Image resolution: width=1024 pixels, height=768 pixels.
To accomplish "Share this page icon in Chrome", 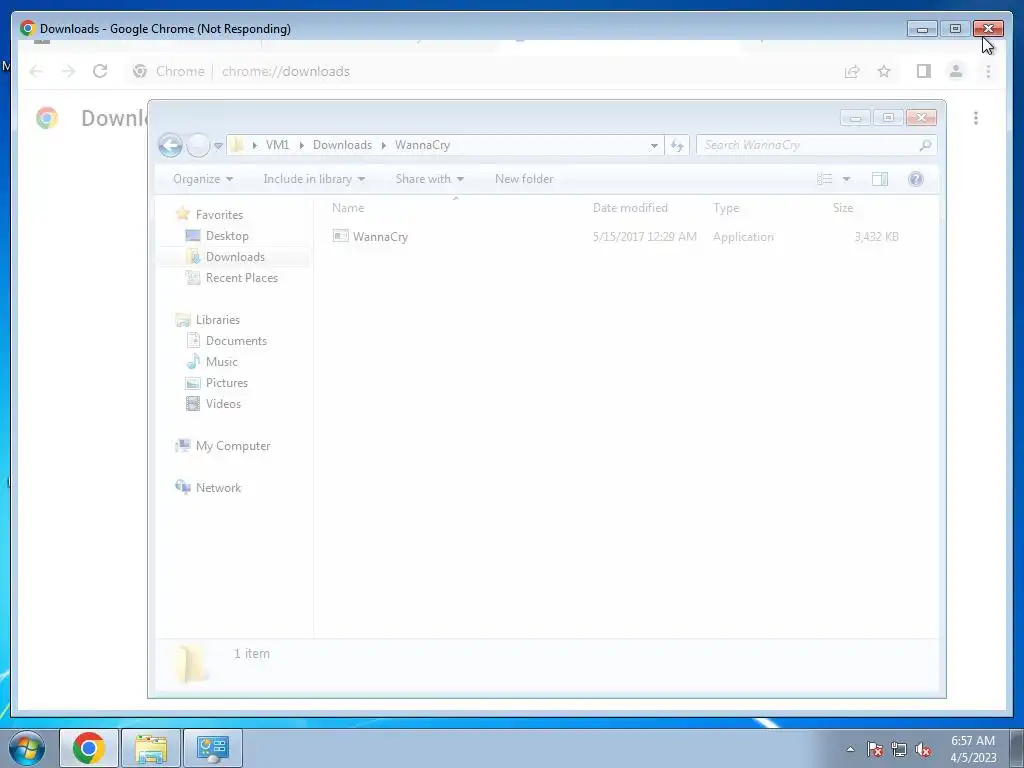I will coord(852,71).
